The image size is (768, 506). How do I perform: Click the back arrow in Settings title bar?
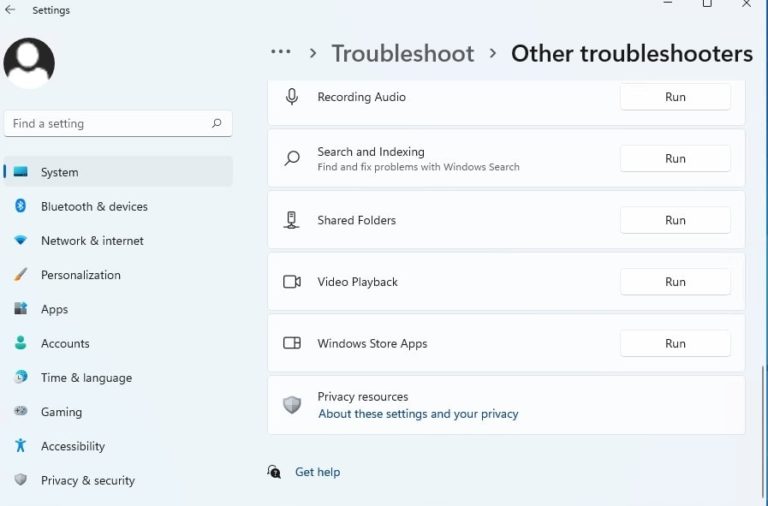tap(11, 10)
